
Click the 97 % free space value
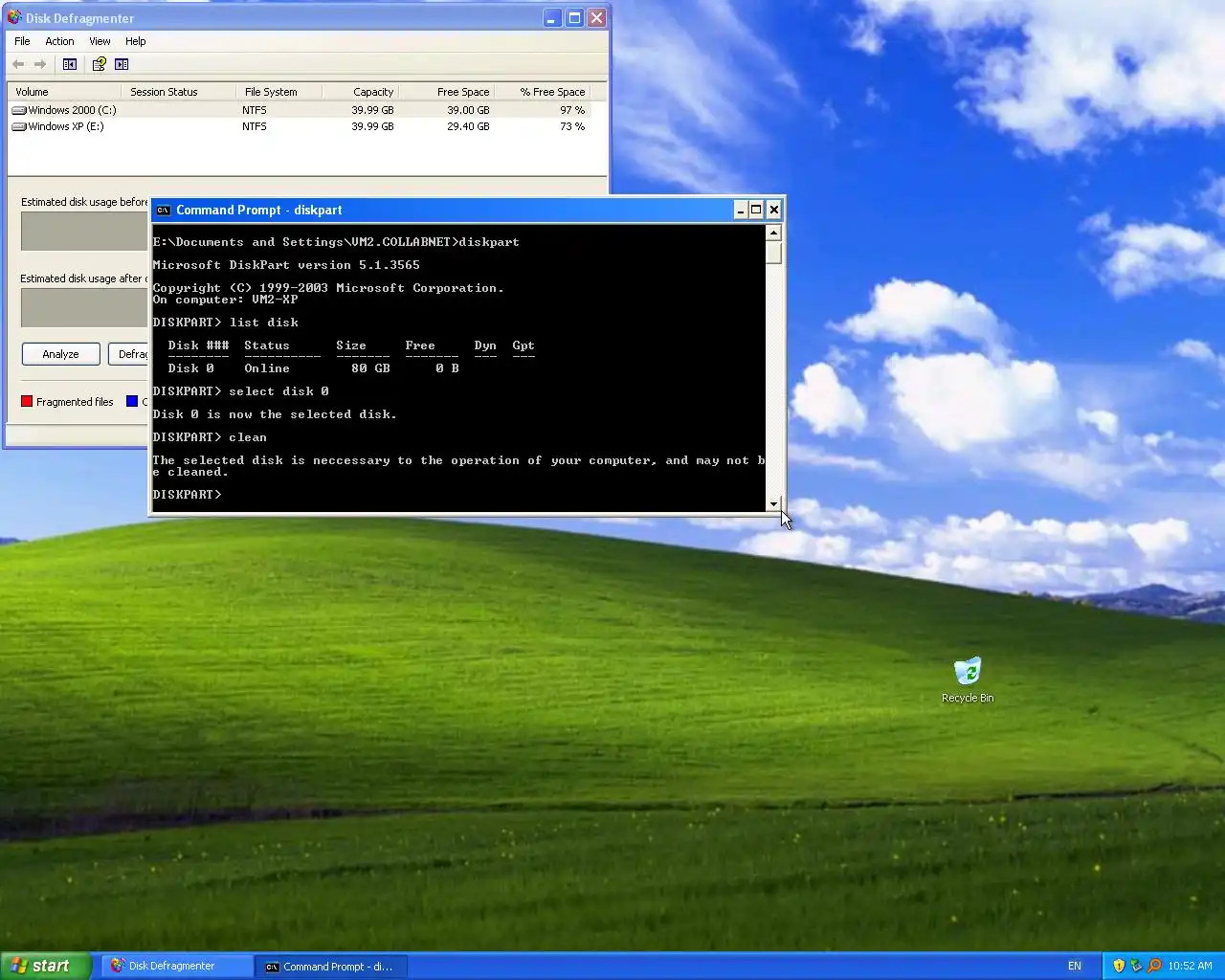click(x=572, y=110)
